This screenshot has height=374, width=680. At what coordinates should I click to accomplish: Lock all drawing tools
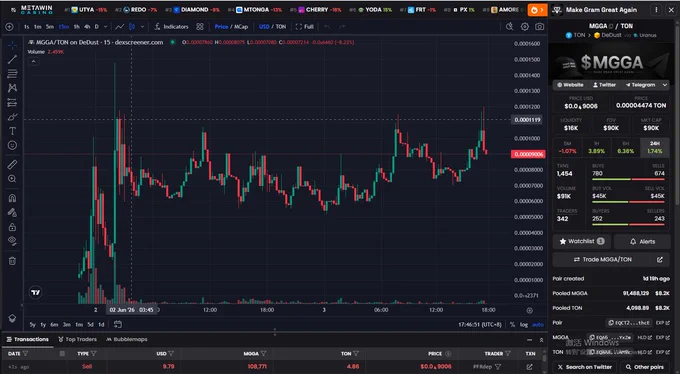tap(12, 227)
